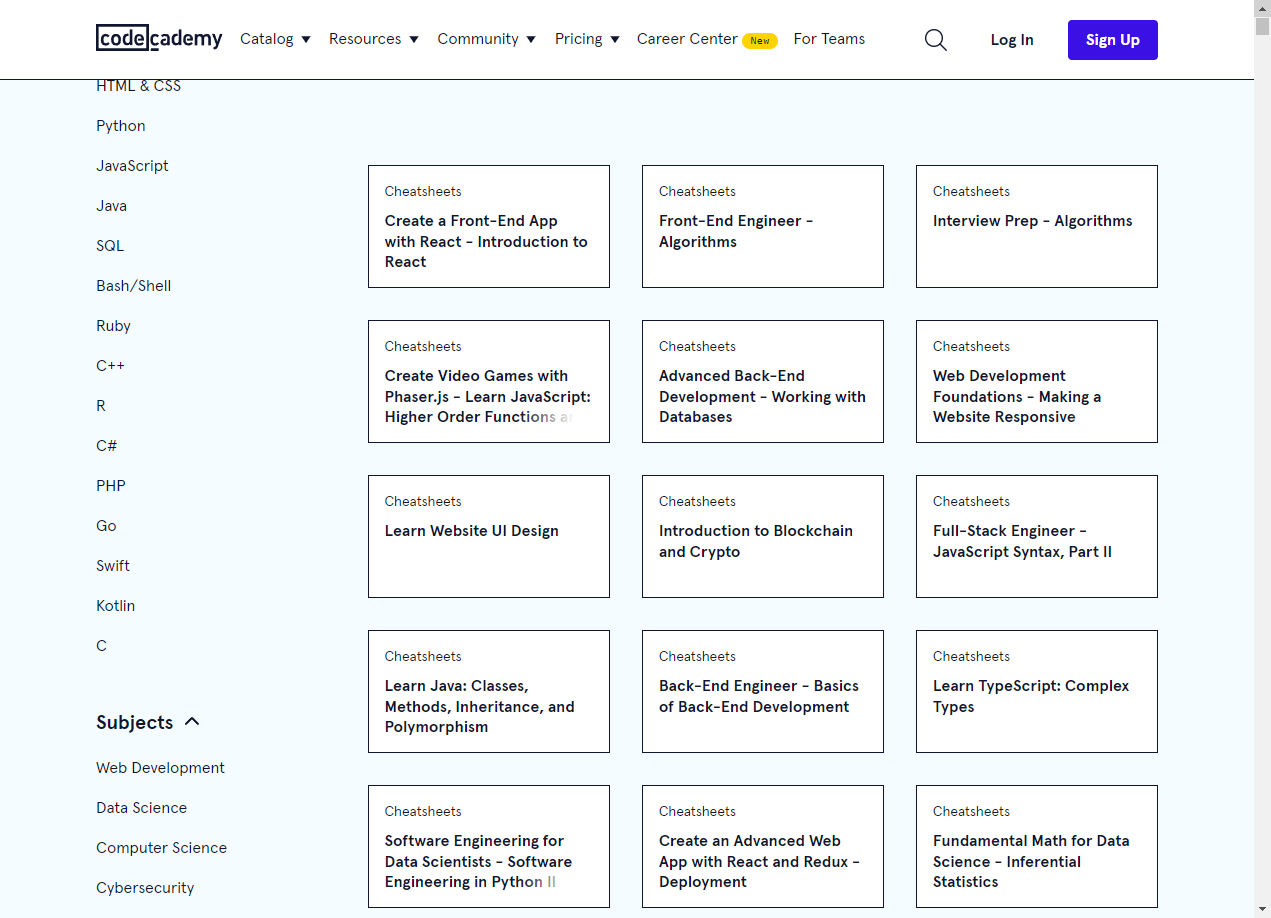Select Python in the languages list
1271x918 pixels.
(121, 126)
